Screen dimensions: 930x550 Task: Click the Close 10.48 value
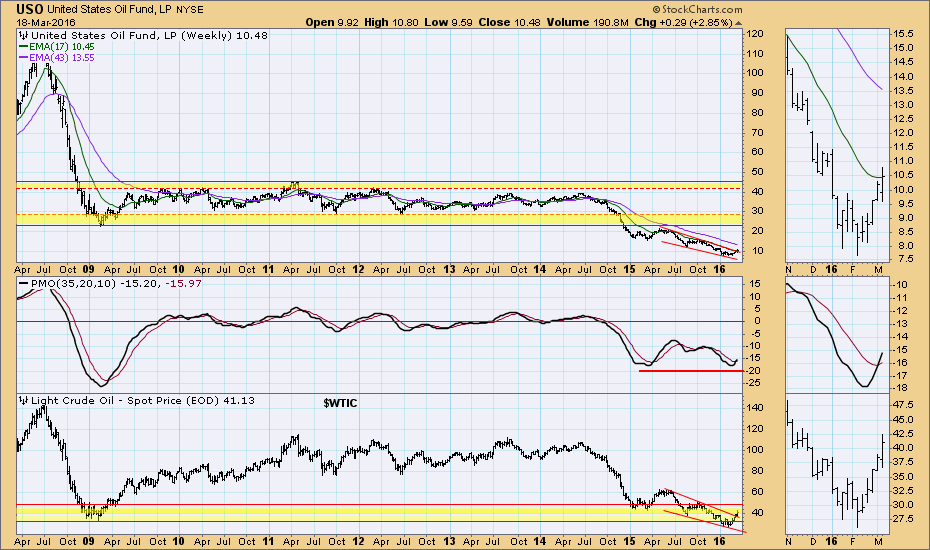509,23
